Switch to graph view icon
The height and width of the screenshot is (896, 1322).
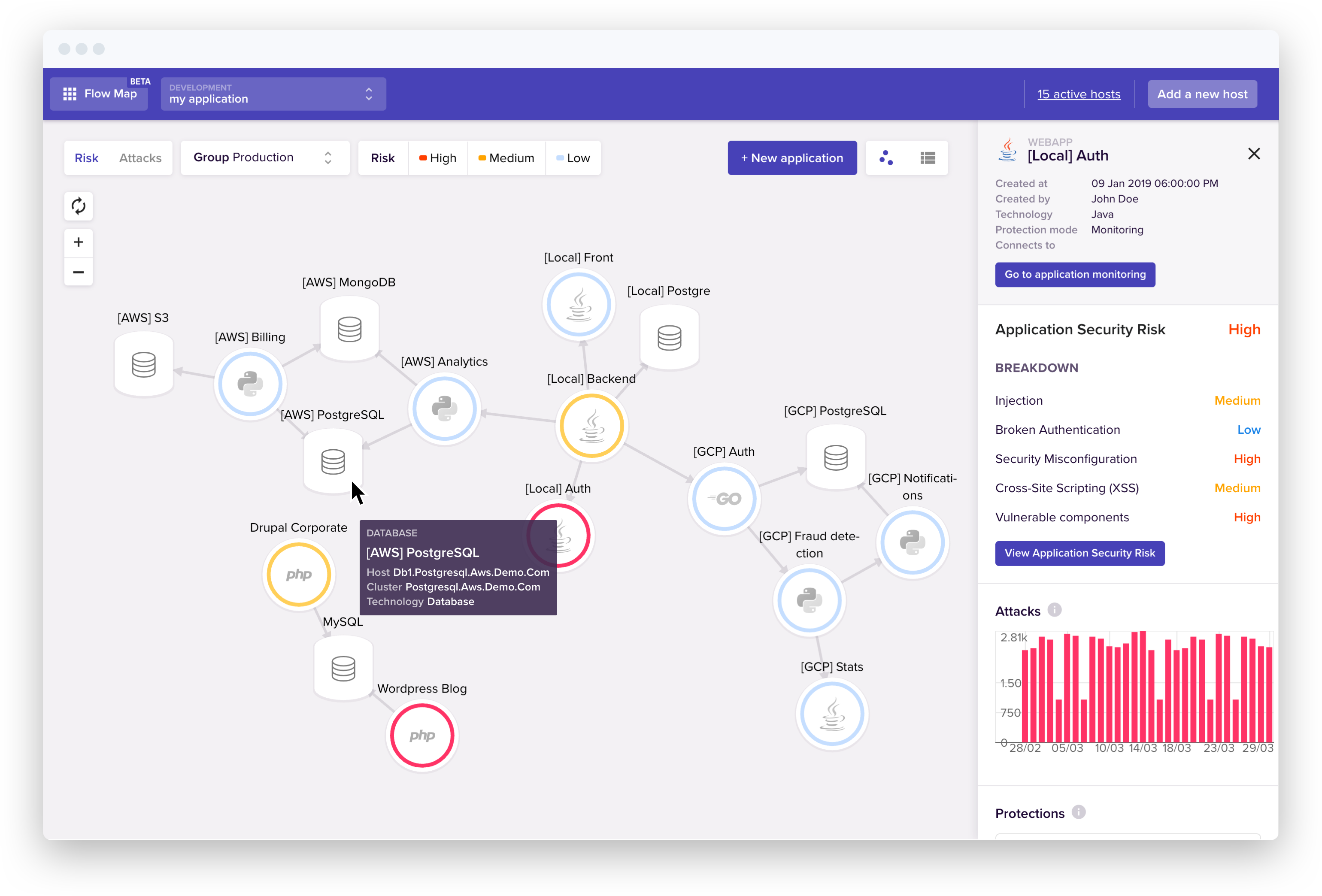885,158
